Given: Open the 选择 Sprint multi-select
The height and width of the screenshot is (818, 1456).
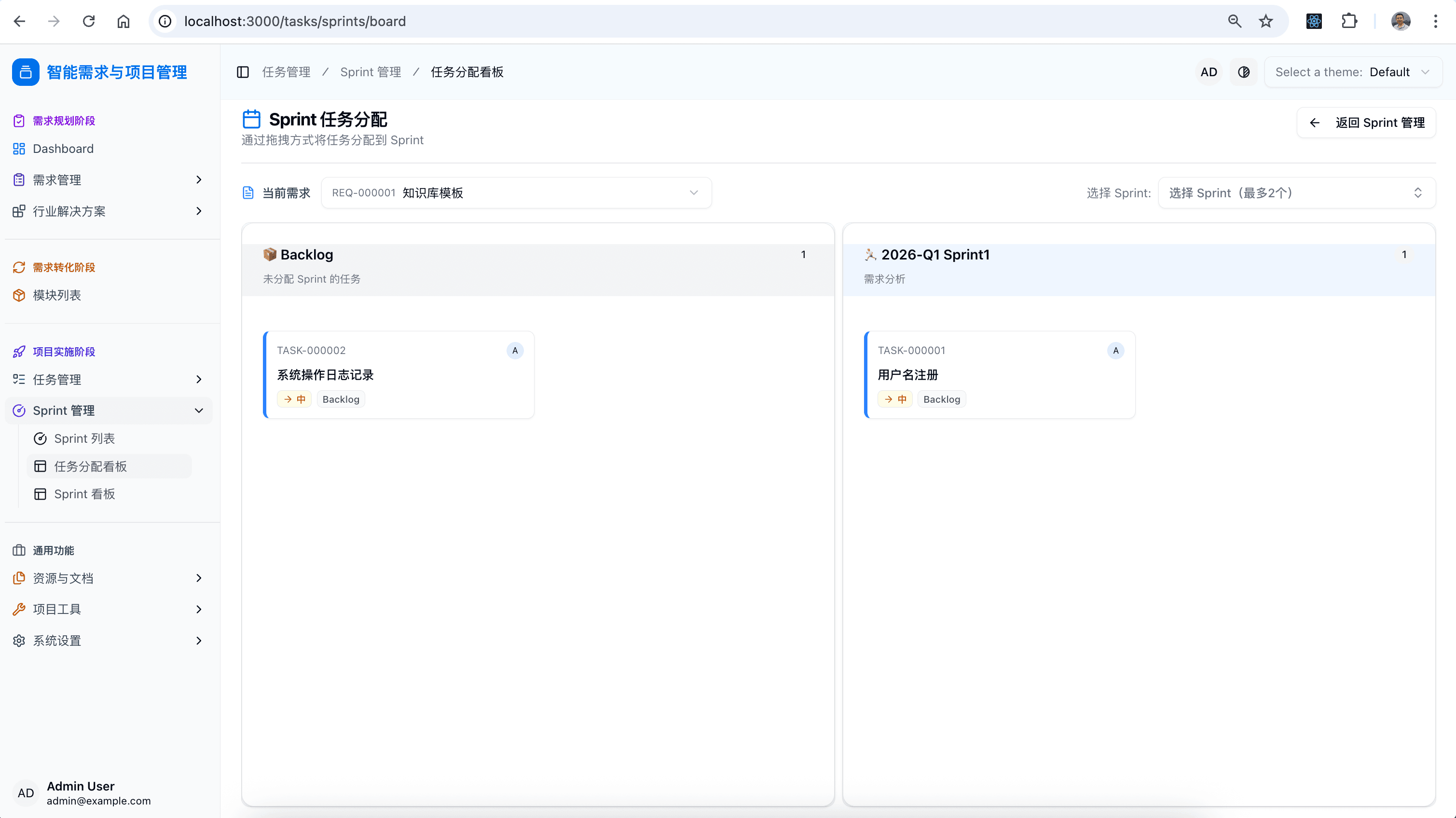Looking at the screenshot, I should pyautogui.click(x=1296, y=192).
